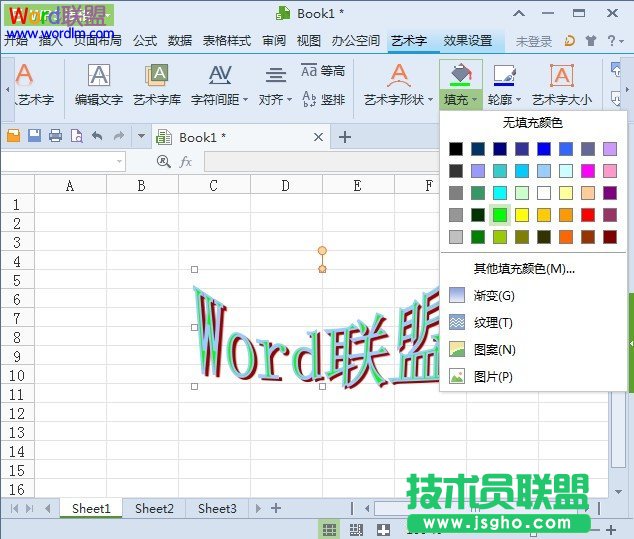Pick the bright green color swatch

point(500,215)
